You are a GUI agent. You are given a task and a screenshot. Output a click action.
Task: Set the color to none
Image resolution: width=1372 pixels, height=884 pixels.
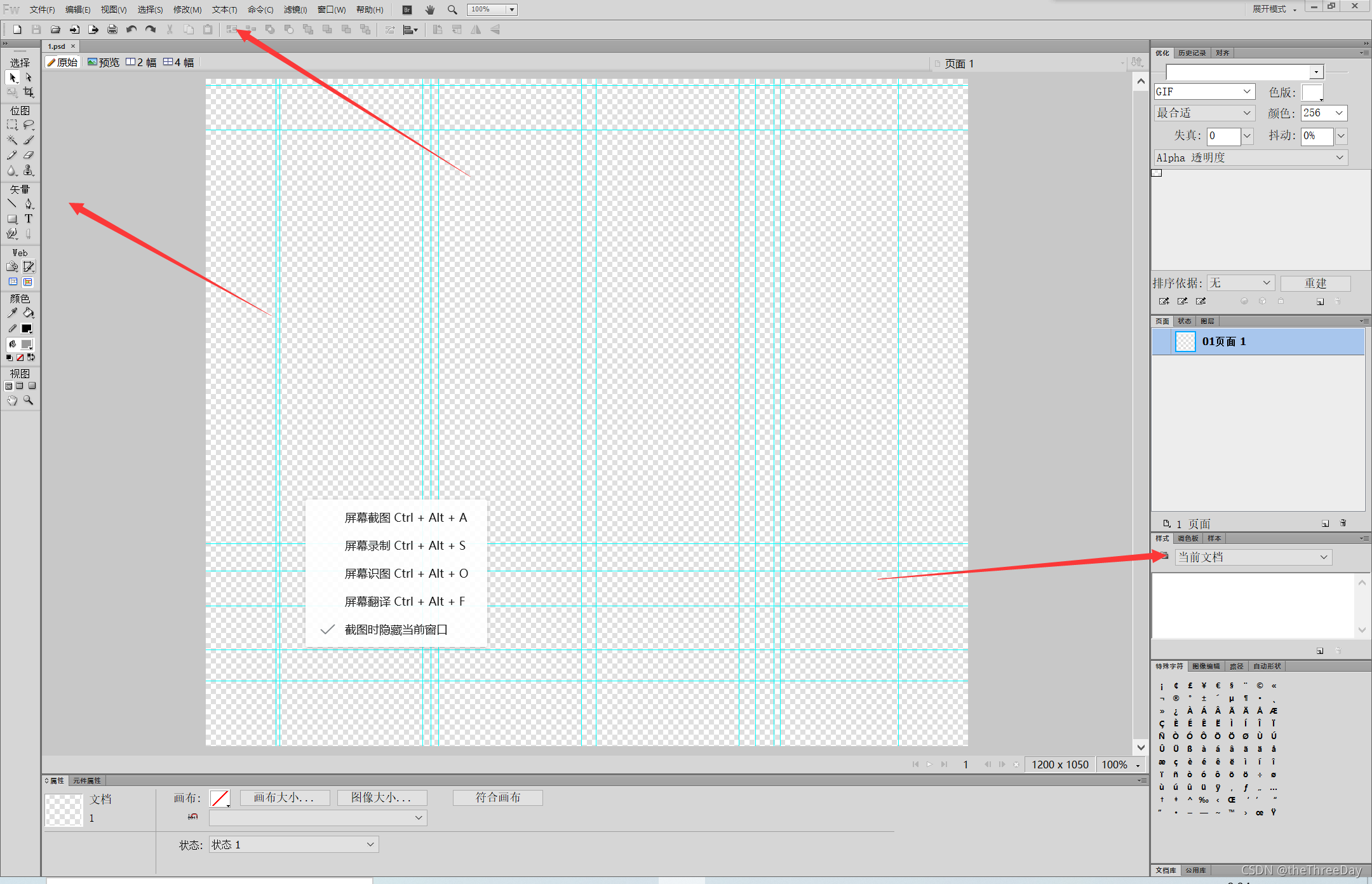tap(20, 358)
